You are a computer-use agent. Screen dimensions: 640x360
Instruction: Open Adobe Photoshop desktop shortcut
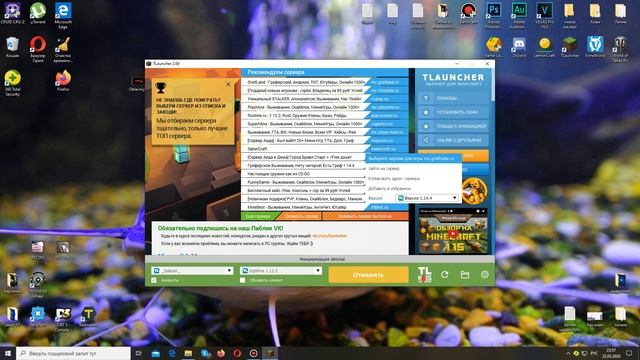point(493,15)
